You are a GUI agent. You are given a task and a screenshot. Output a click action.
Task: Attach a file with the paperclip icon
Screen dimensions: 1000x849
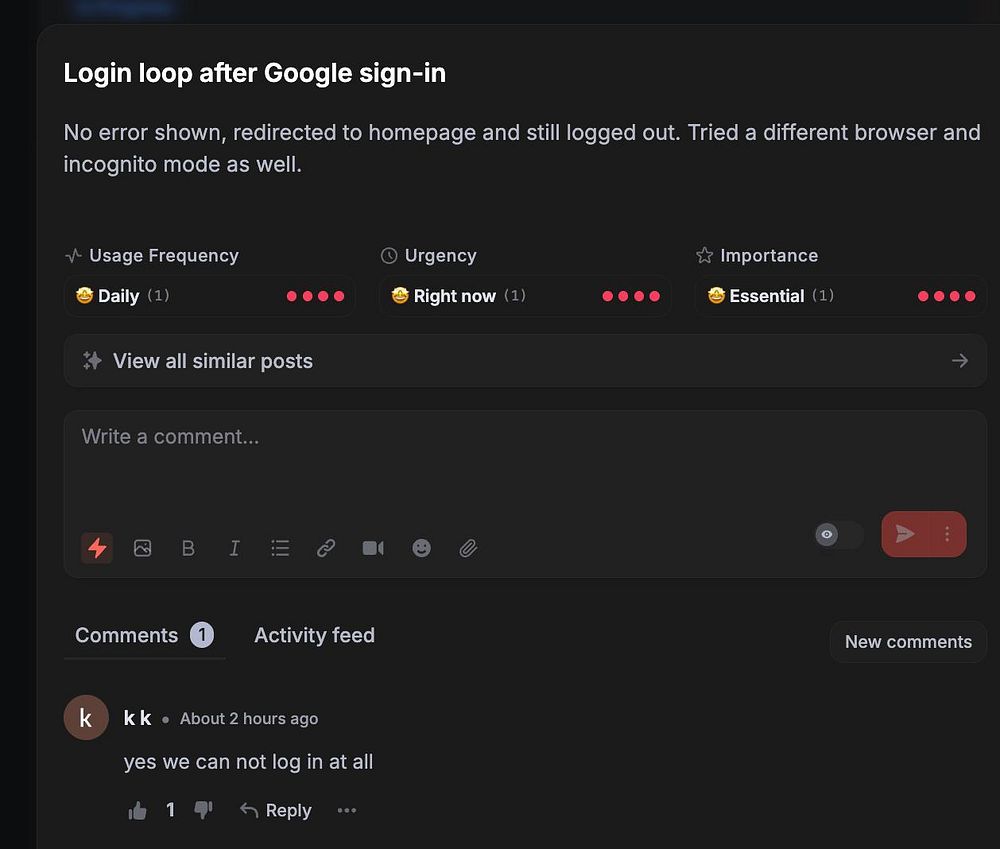tap(468, 548)
